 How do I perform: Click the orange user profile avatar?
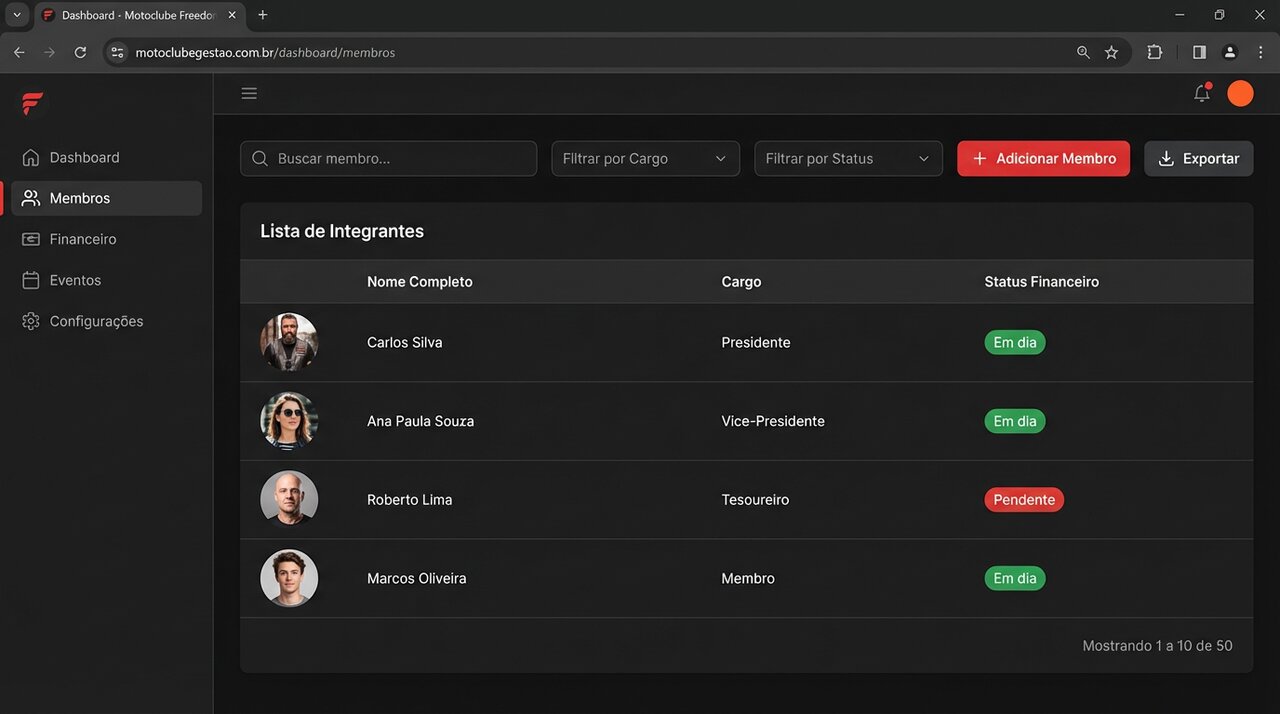[x=1240, y=93]
